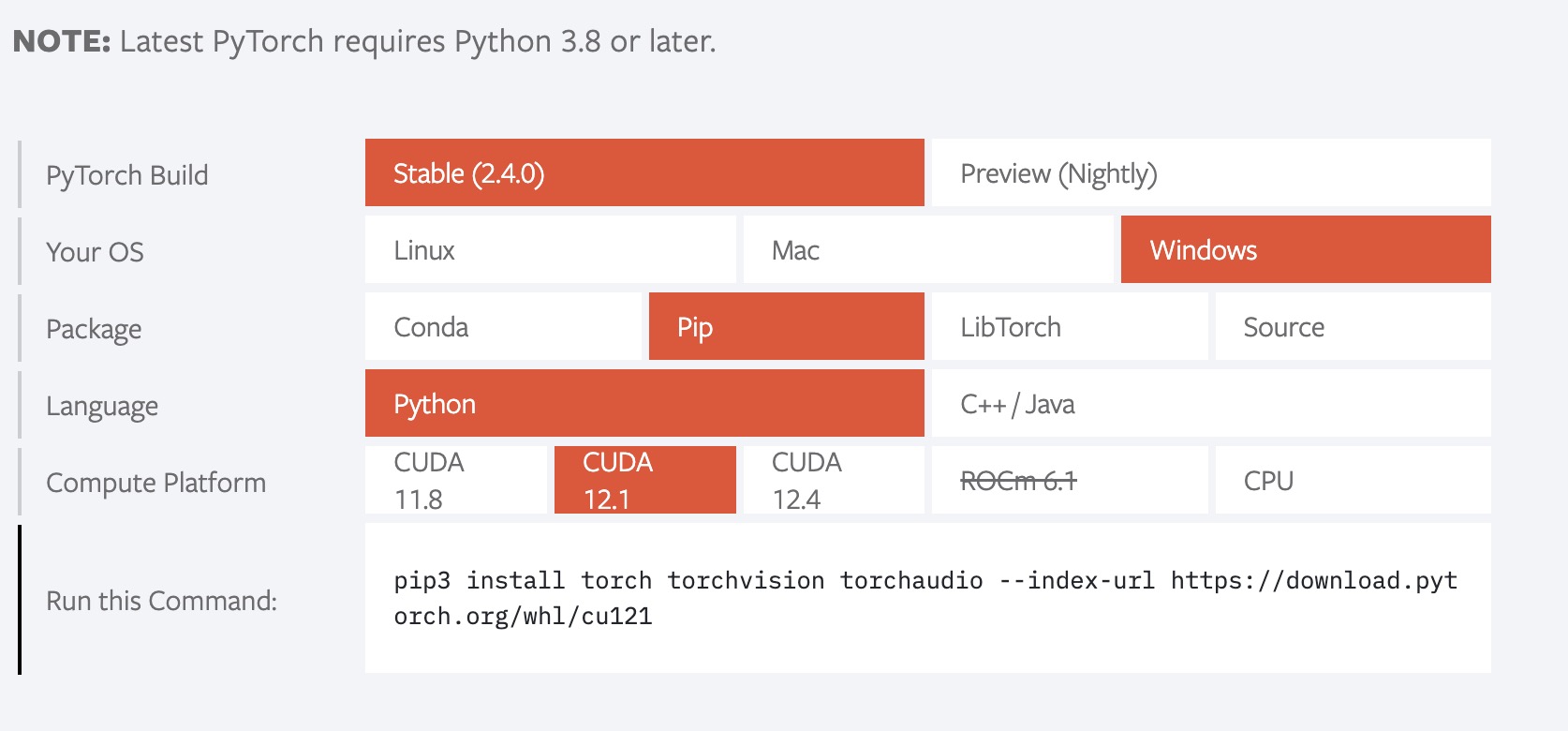Select the C++ / Java language option
Viewport: 1568px width, 731px height.
pyautogui.click(x=1211, y=403)
